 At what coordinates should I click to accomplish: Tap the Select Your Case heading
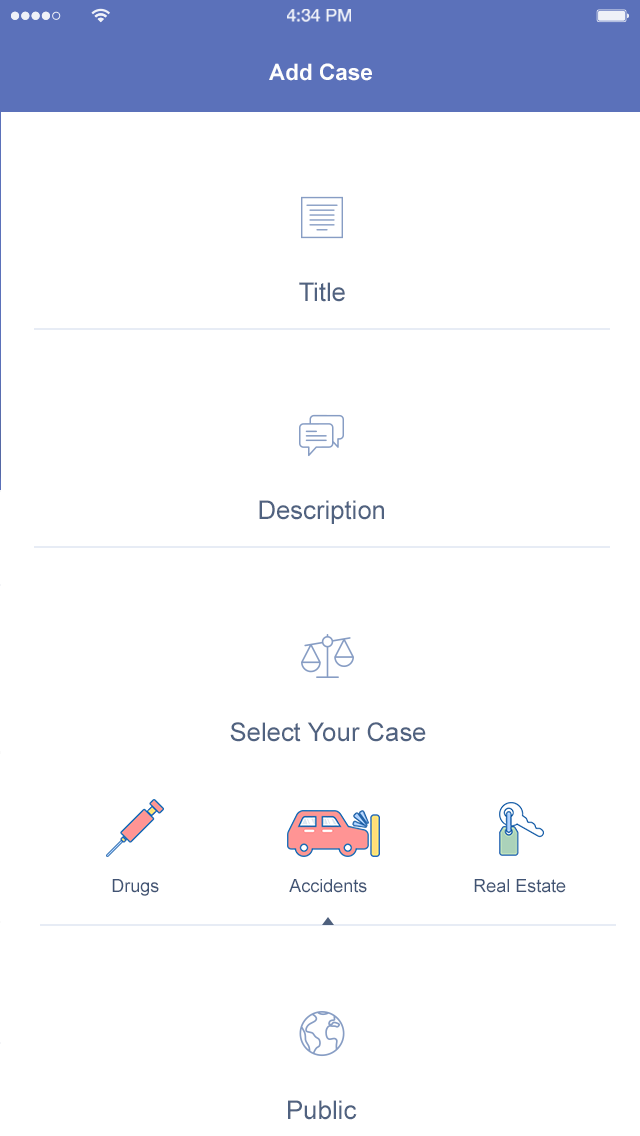[328, 732]
